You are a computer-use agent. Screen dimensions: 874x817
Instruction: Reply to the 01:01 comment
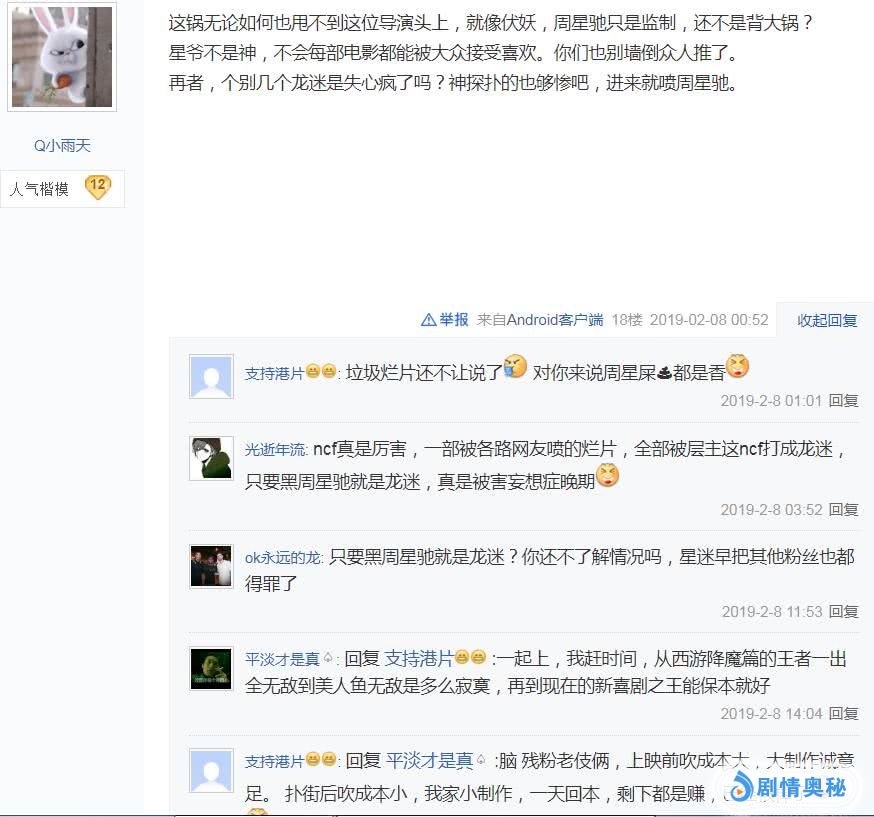(x=843, y=401)
